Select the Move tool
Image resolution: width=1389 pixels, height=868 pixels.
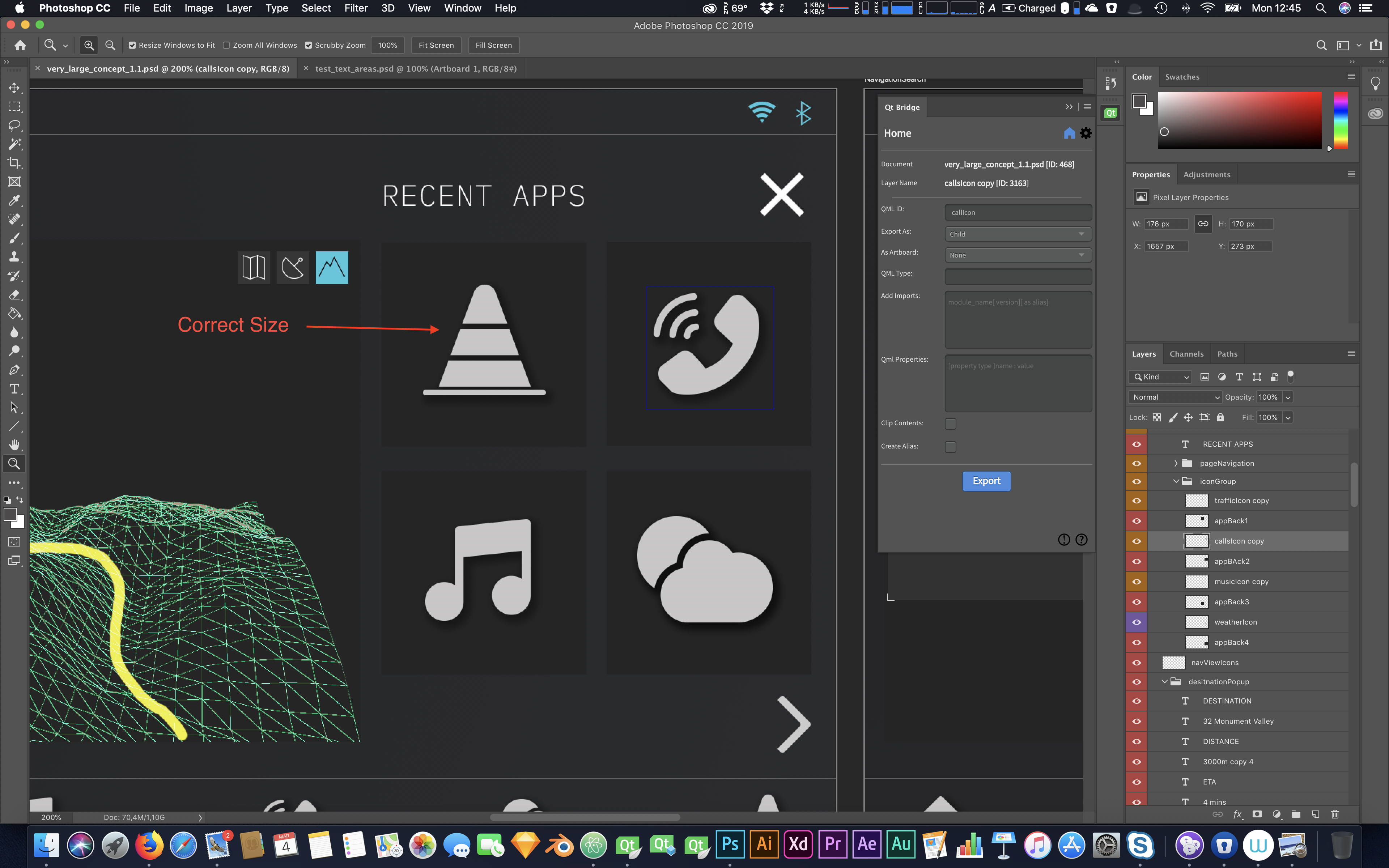pyautogui.click(x=14, y=88)
